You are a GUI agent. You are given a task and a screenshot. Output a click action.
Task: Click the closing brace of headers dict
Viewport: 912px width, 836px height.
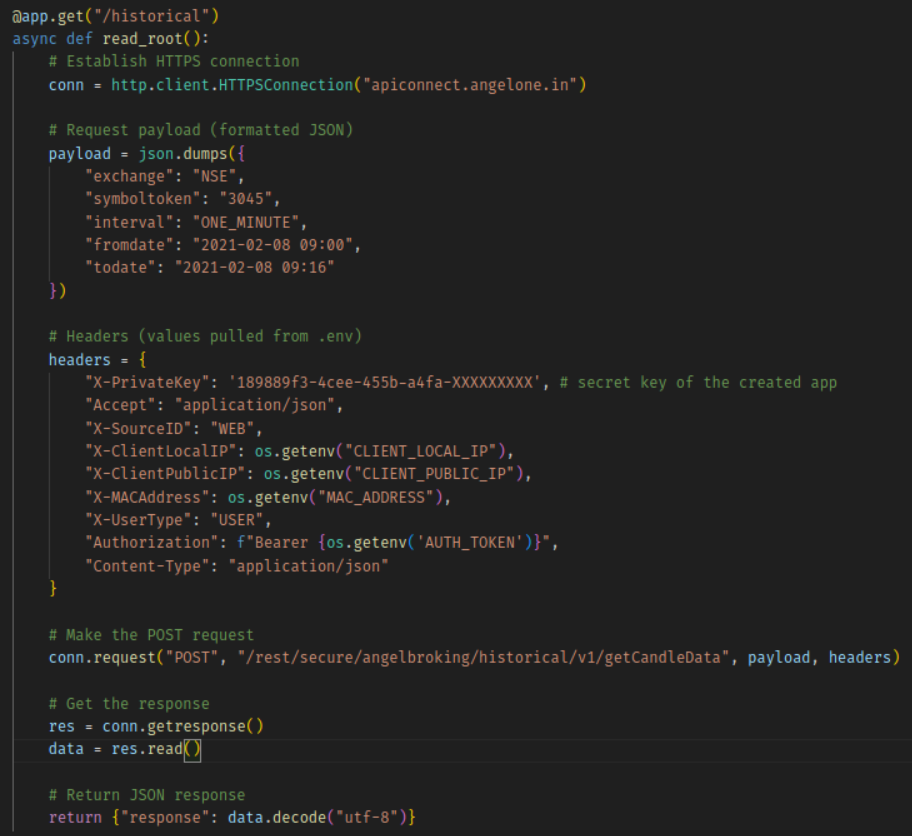pyautogui.click(x=53, y=588)
